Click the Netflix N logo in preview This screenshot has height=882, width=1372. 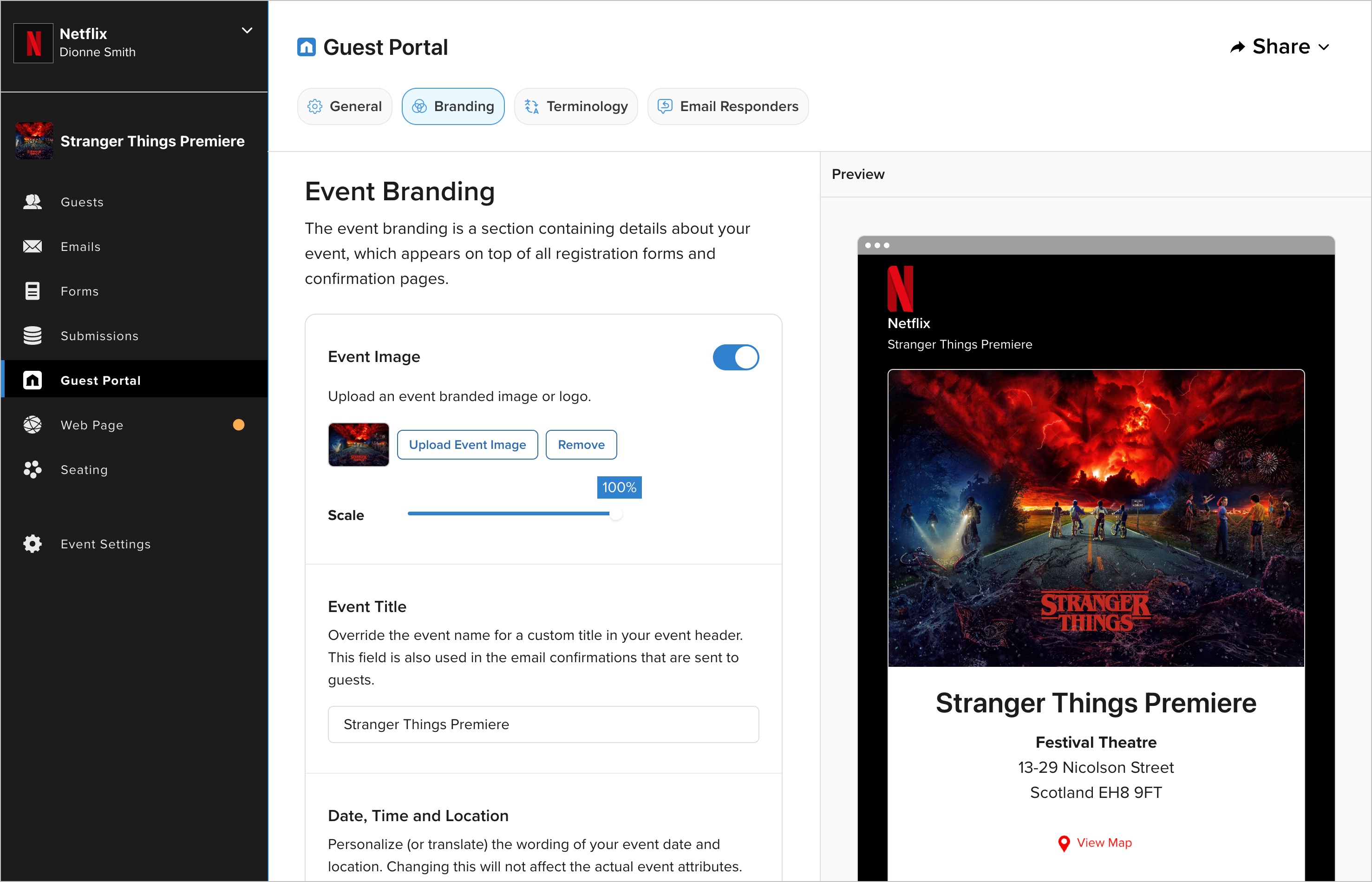pos(900,289)
